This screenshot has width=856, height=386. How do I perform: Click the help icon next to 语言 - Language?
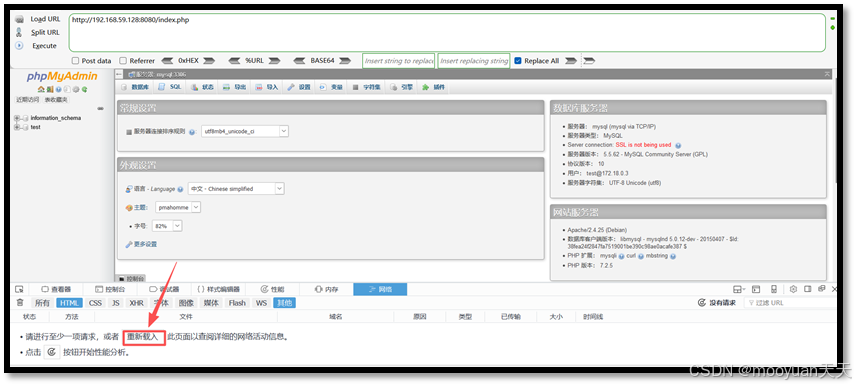180,189
